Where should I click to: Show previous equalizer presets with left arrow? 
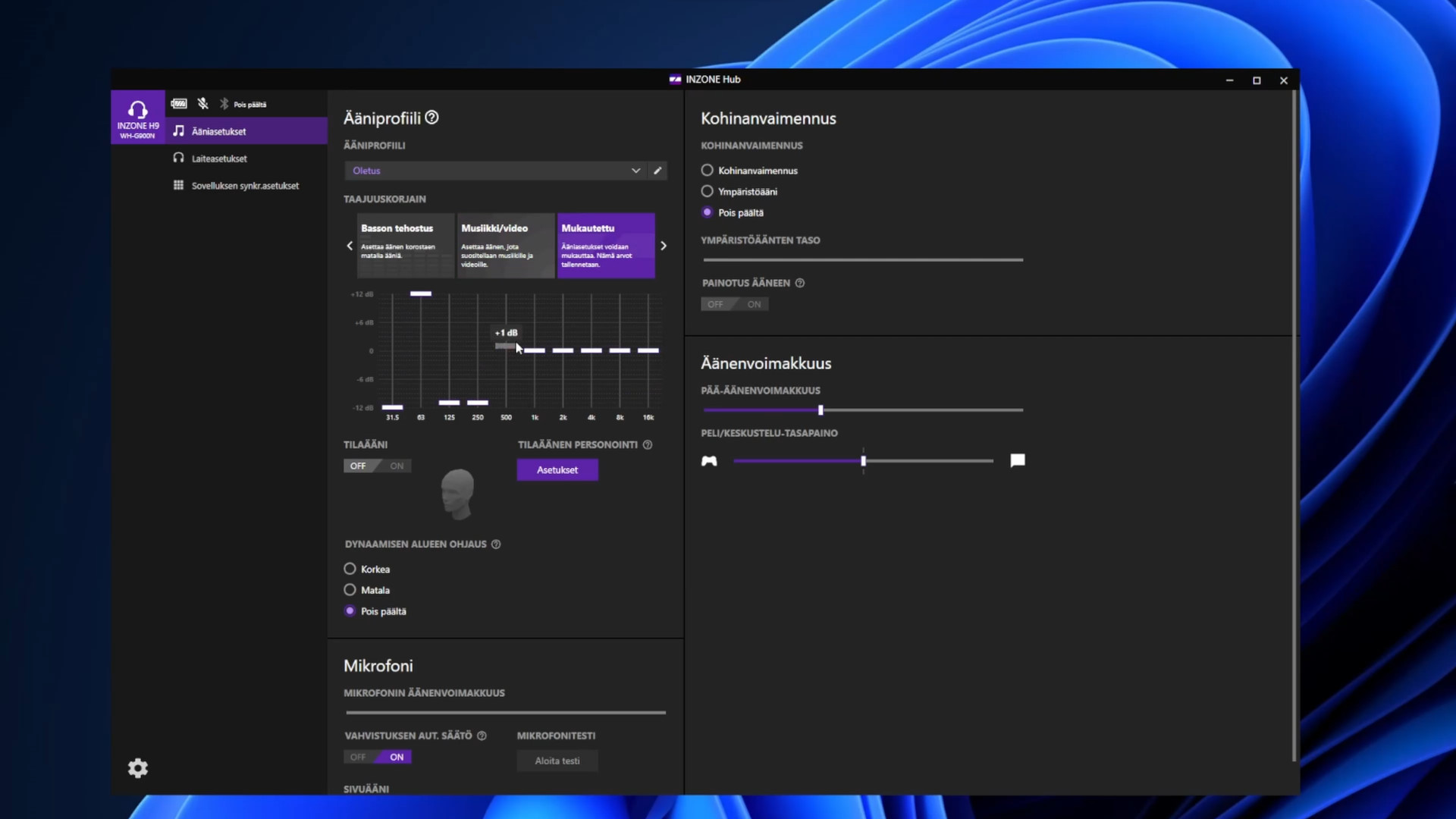click(x=350, y=246)
